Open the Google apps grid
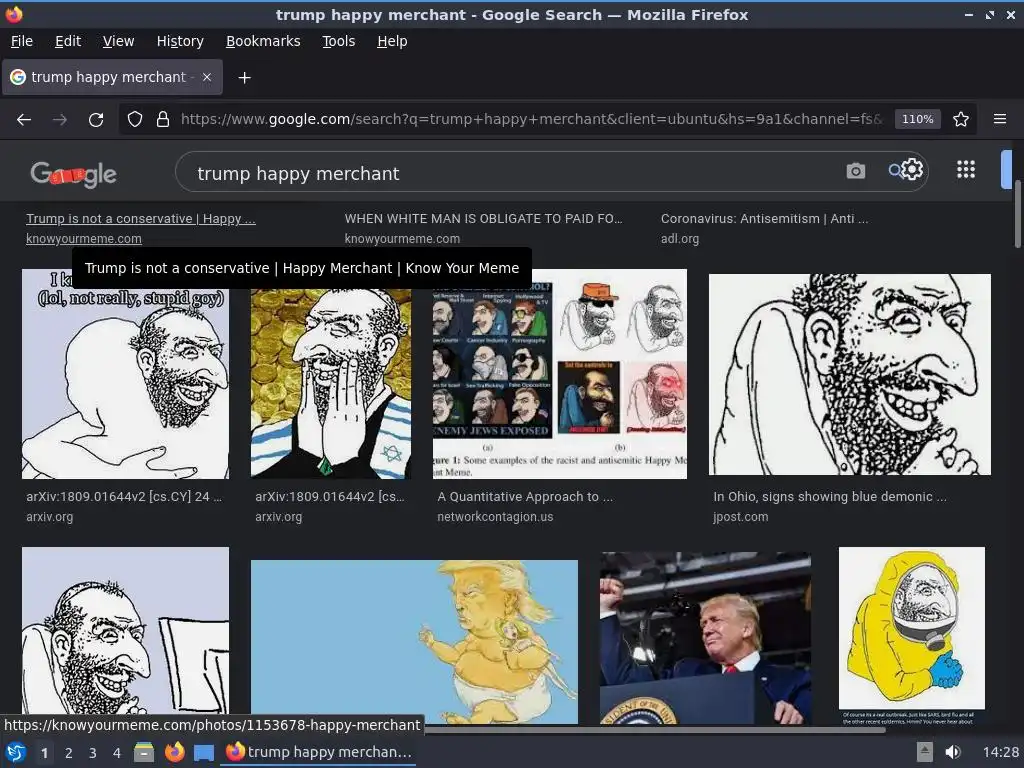The height and width of the screenshot is (768, 1024). (x=966, y=170)
